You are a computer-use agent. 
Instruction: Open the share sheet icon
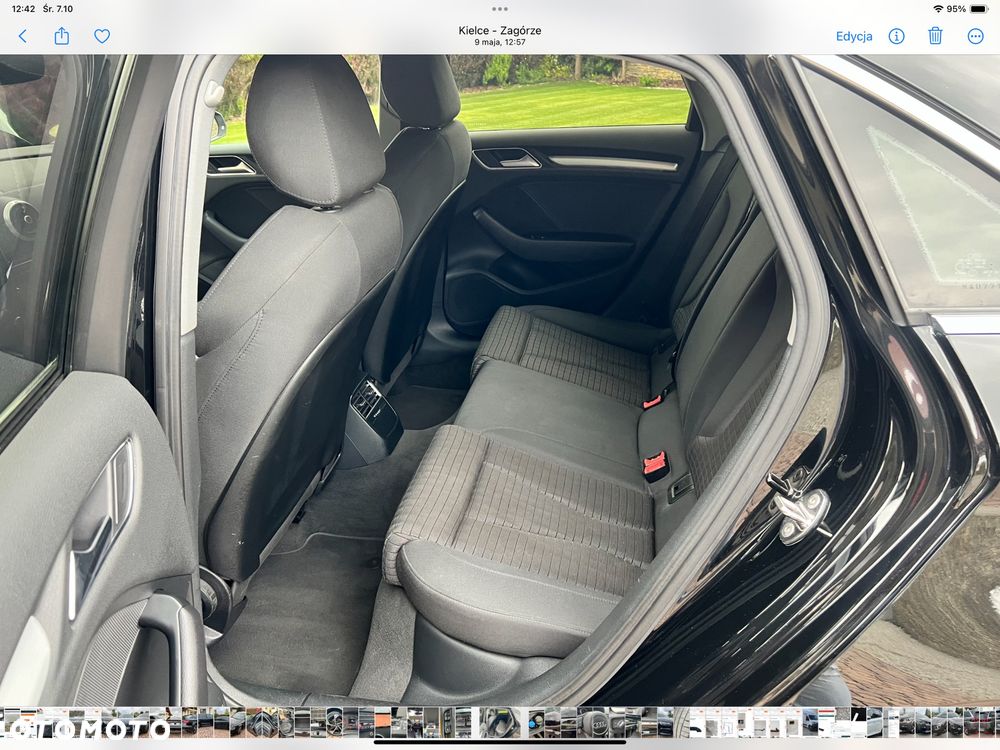[62, 36]
